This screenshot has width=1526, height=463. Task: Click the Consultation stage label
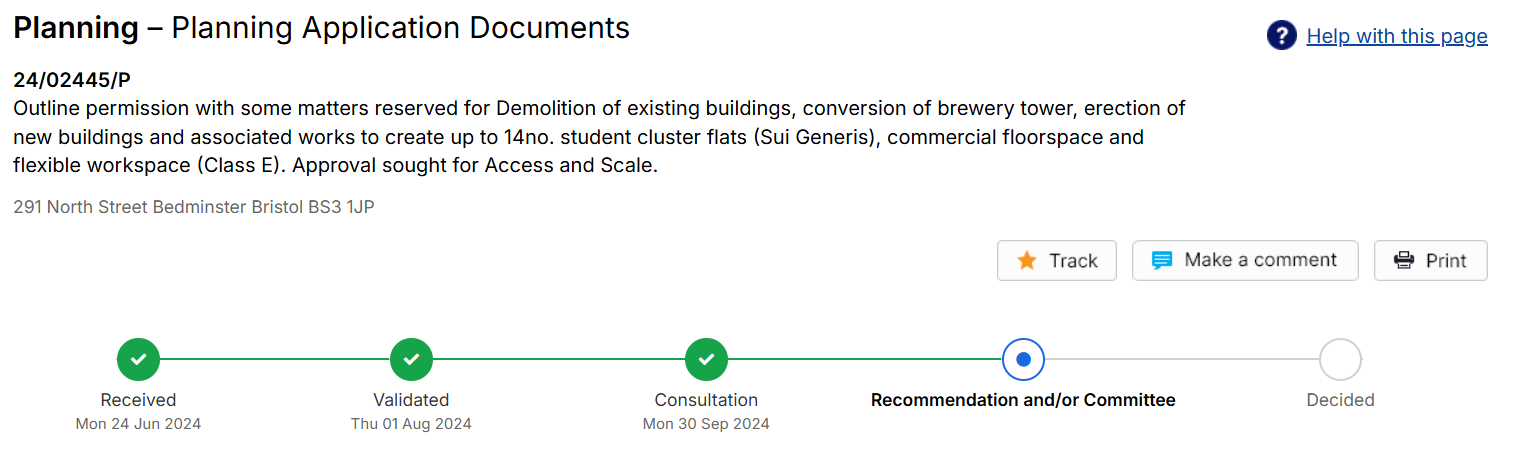point(706,400)
